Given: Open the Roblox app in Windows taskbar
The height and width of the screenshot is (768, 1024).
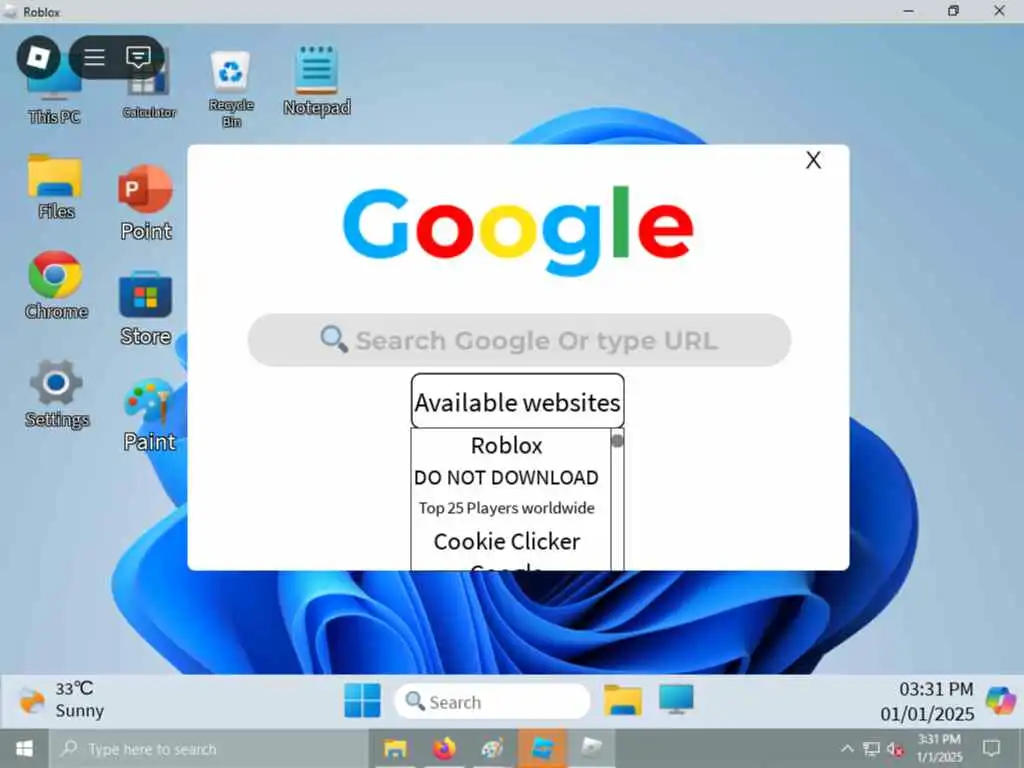Looking at the screenshot, I should pyautogui.click(x=591, y=748).
